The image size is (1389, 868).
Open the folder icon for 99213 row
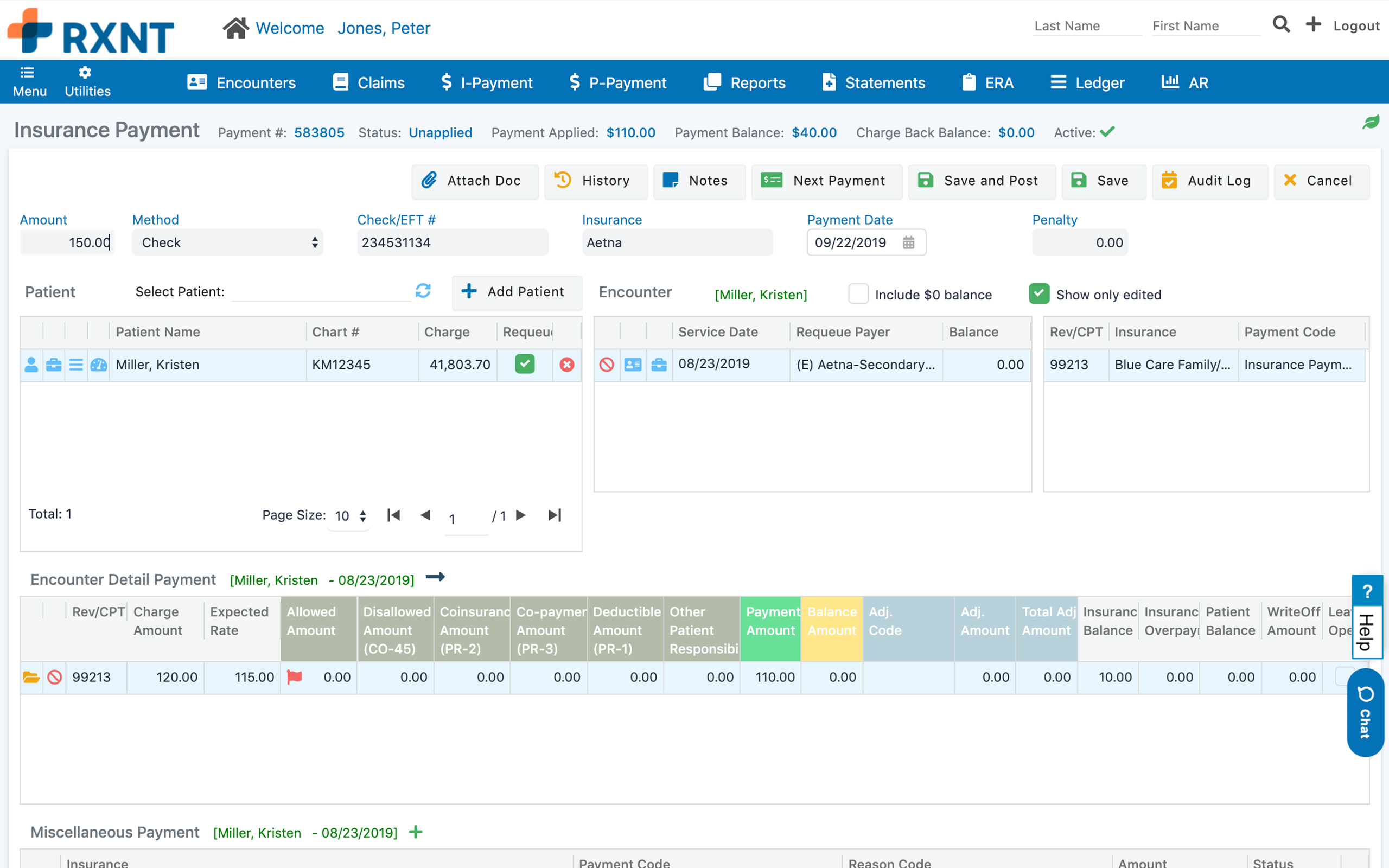point(31,677)
